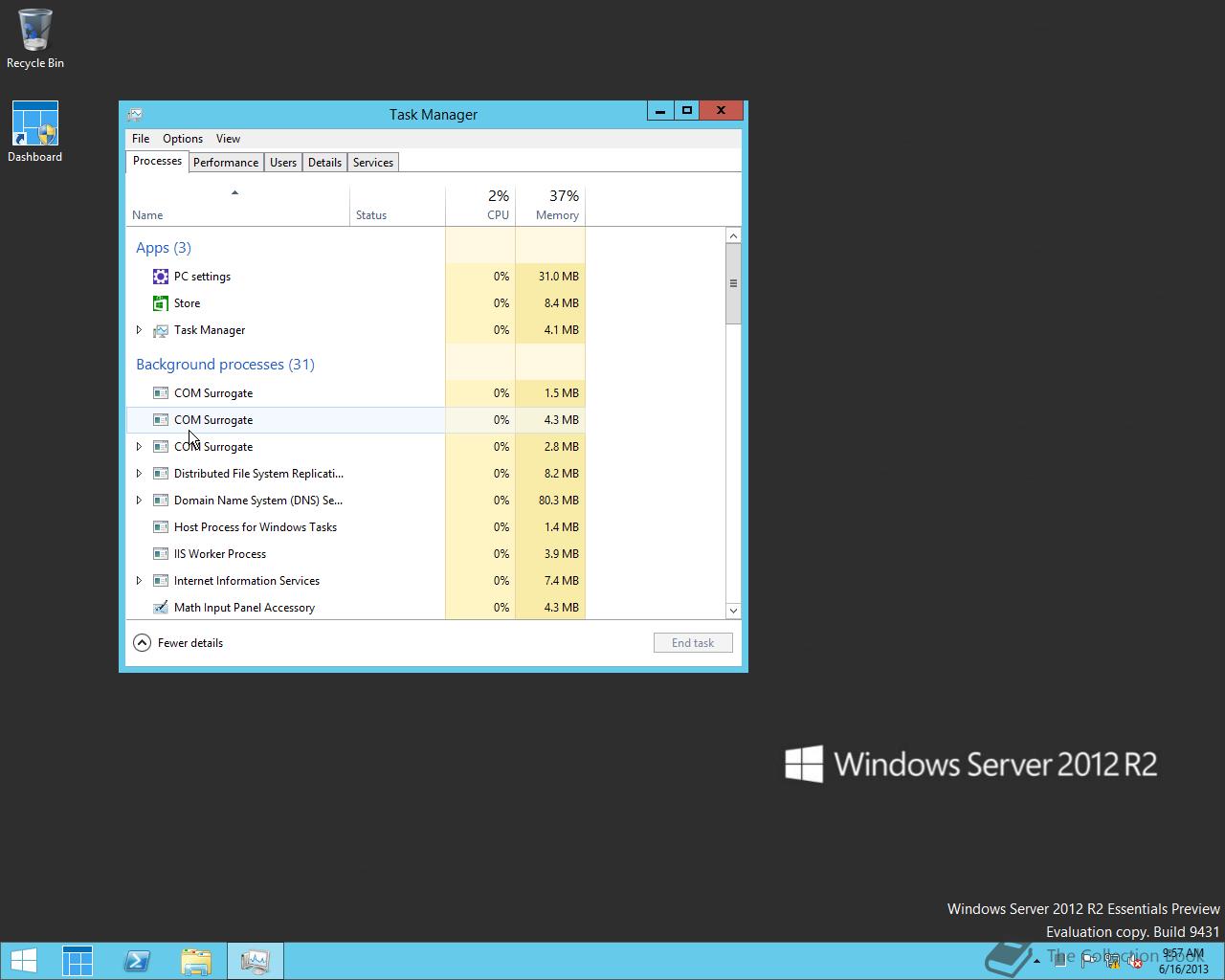
Task: Click the scrollbar up arrow
Action: tap(733, 235)
